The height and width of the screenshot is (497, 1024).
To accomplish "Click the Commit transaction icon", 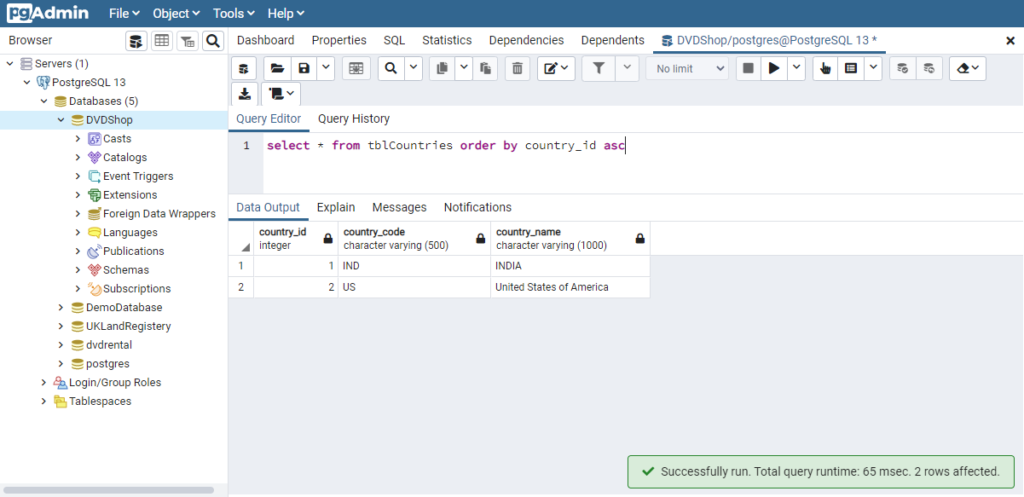I will coord(903,69).
